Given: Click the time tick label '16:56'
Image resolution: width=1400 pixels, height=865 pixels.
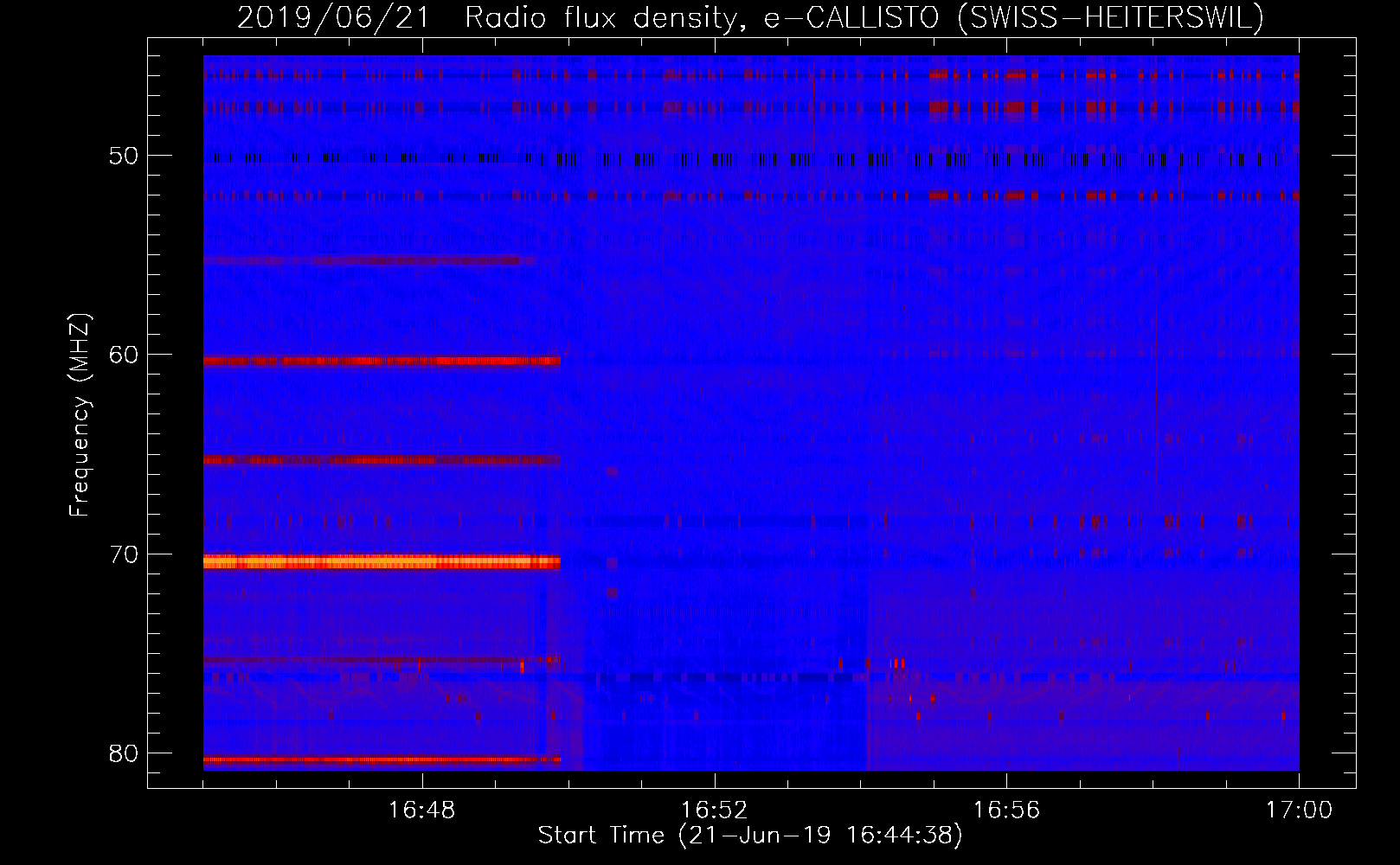Looking at the screenshot, I should coord(1006,811).
